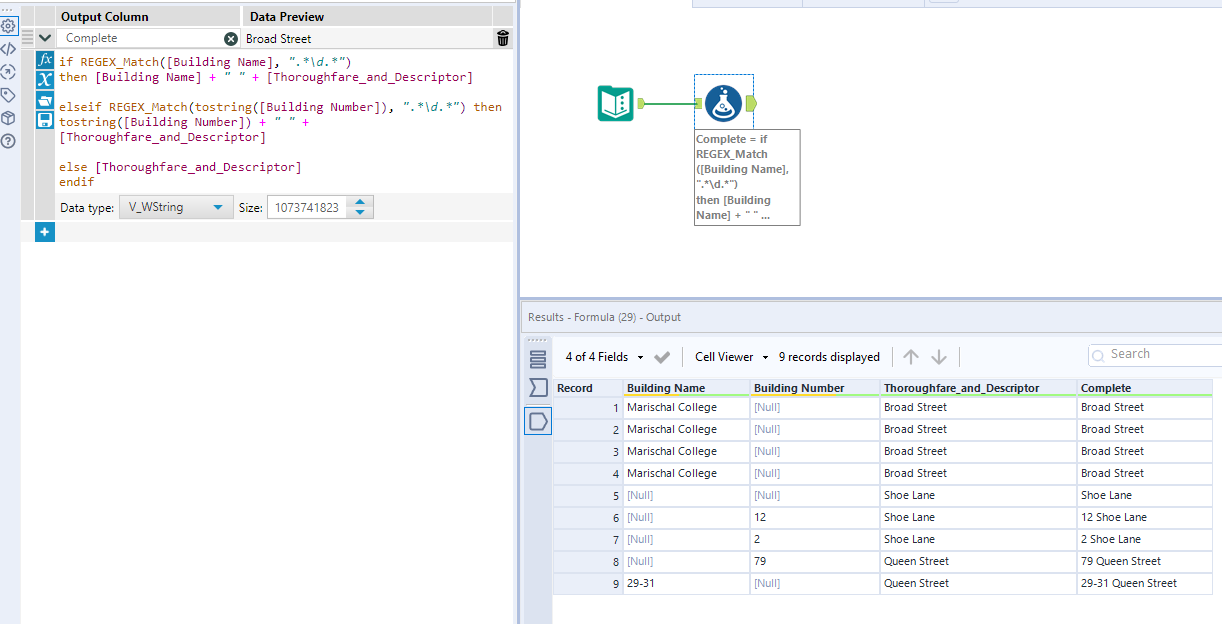The width and height of the screenshot is (1222, 624).
Task: Apply field selection with checkmark icon
Action: (x=661, y=357)
